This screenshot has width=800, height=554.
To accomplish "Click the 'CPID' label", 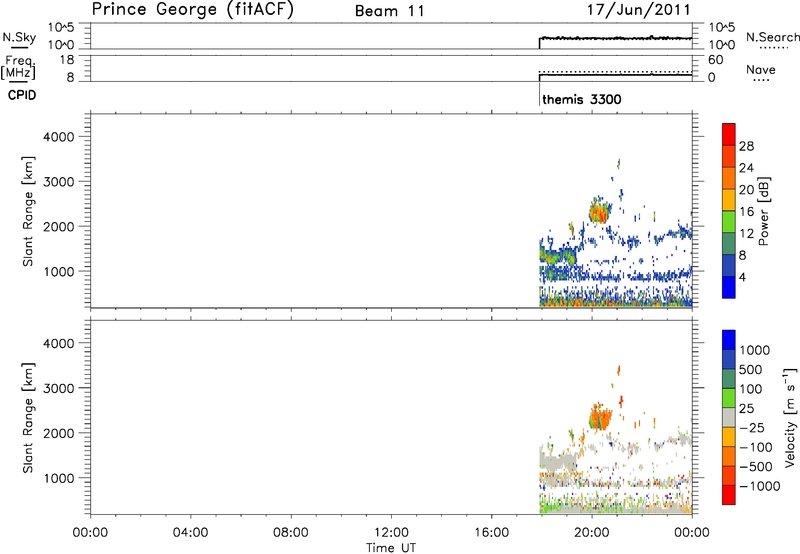I will point(22,95).
